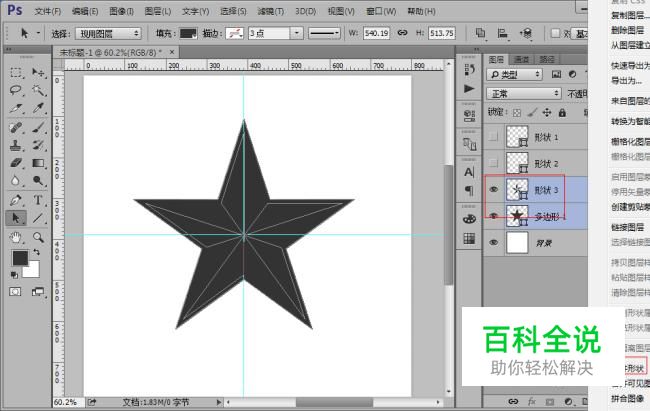Open the Color palette panel icon
The image size is (650, 411).
coord(469,219)
